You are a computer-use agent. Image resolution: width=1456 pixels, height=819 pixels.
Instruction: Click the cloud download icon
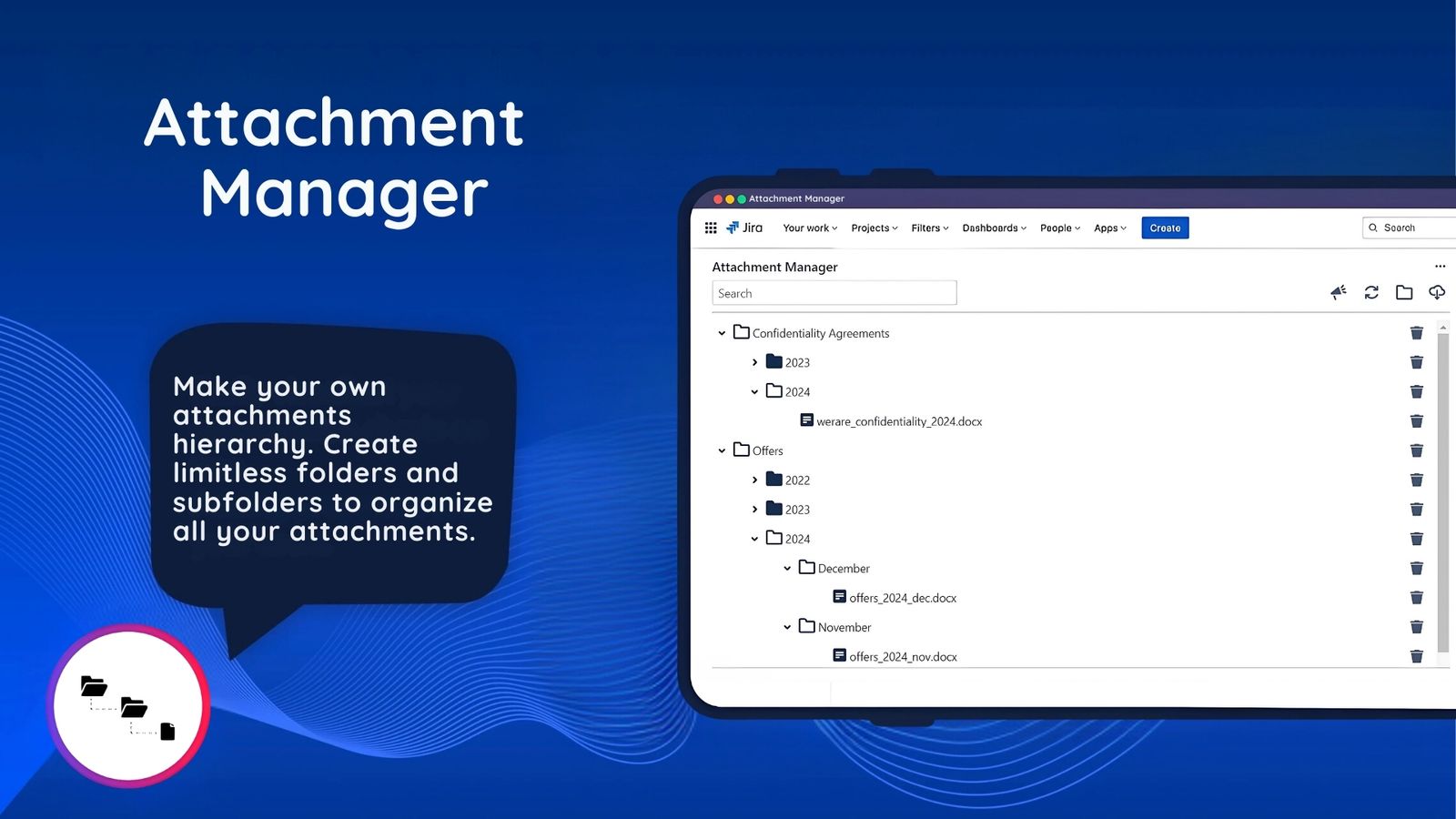[1437, 292]
